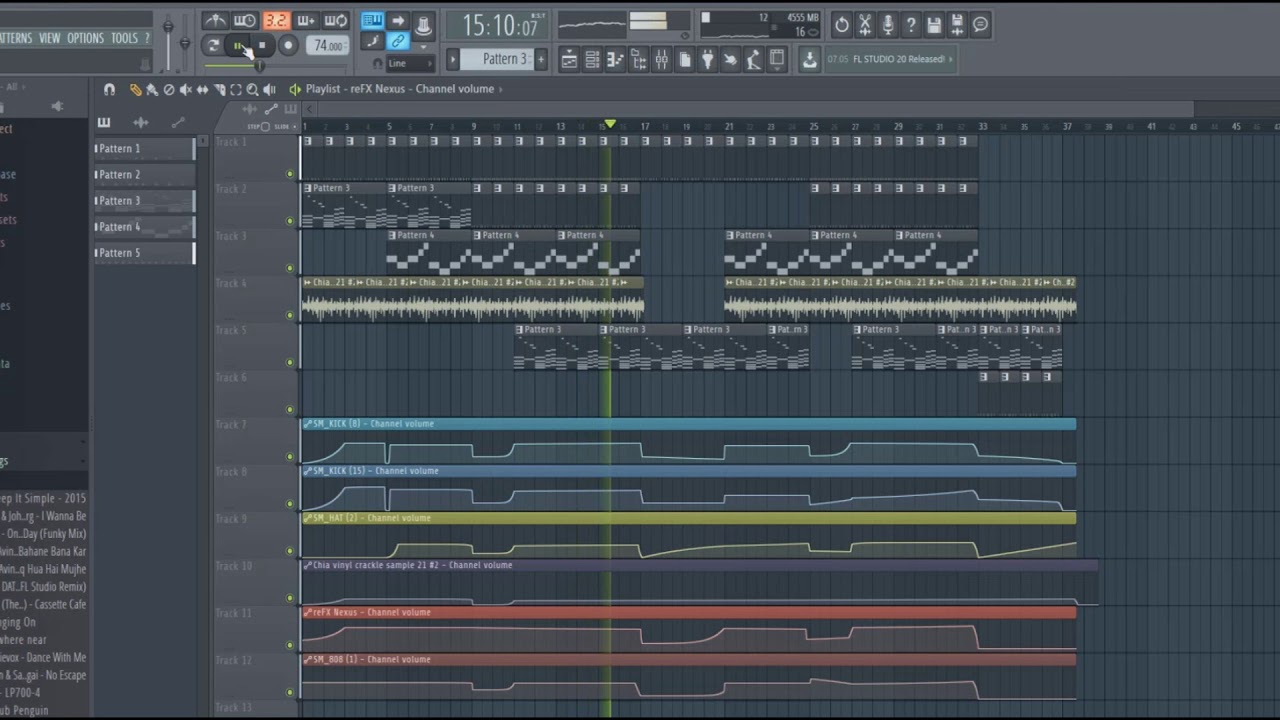
Task: Toggle the recording countdown 3.2 button
Action: 277,21
